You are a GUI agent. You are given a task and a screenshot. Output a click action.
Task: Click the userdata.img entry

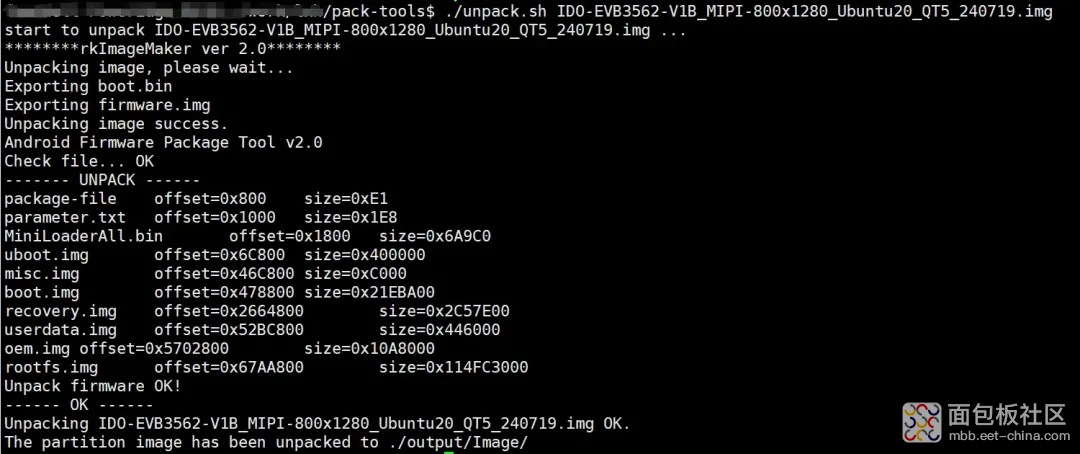tap(61, 330)
